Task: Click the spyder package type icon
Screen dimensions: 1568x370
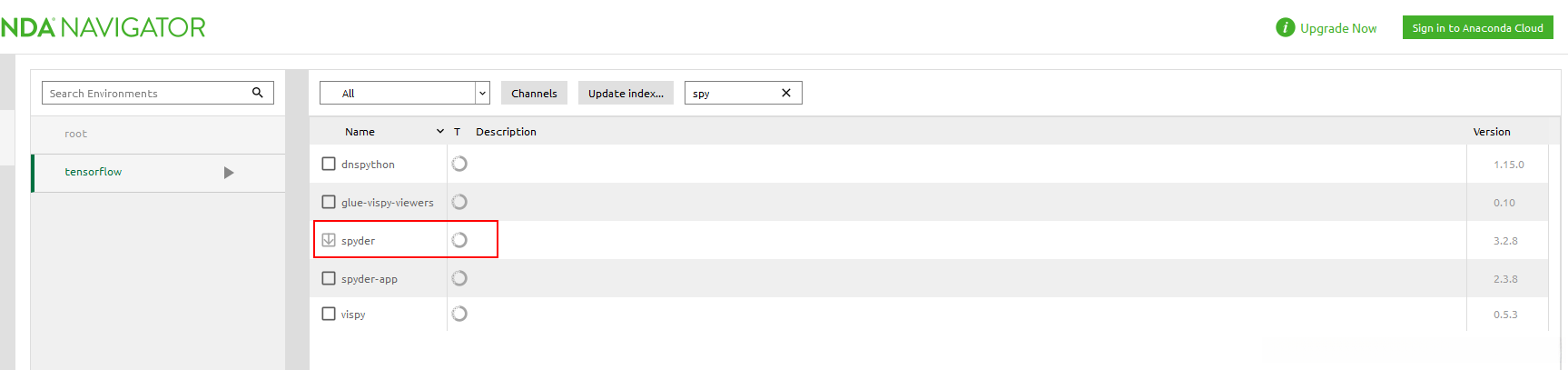Action: 459,240
